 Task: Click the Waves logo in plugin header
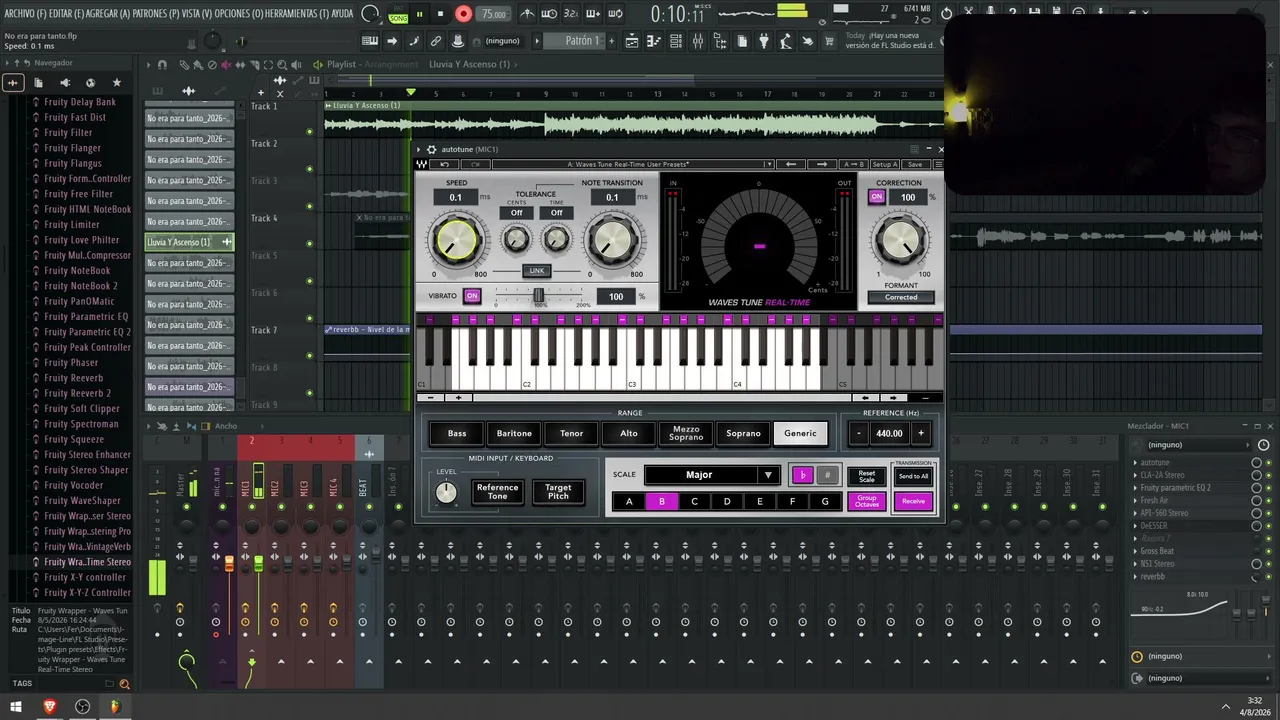pyautogui.click(x=423, y=164)
